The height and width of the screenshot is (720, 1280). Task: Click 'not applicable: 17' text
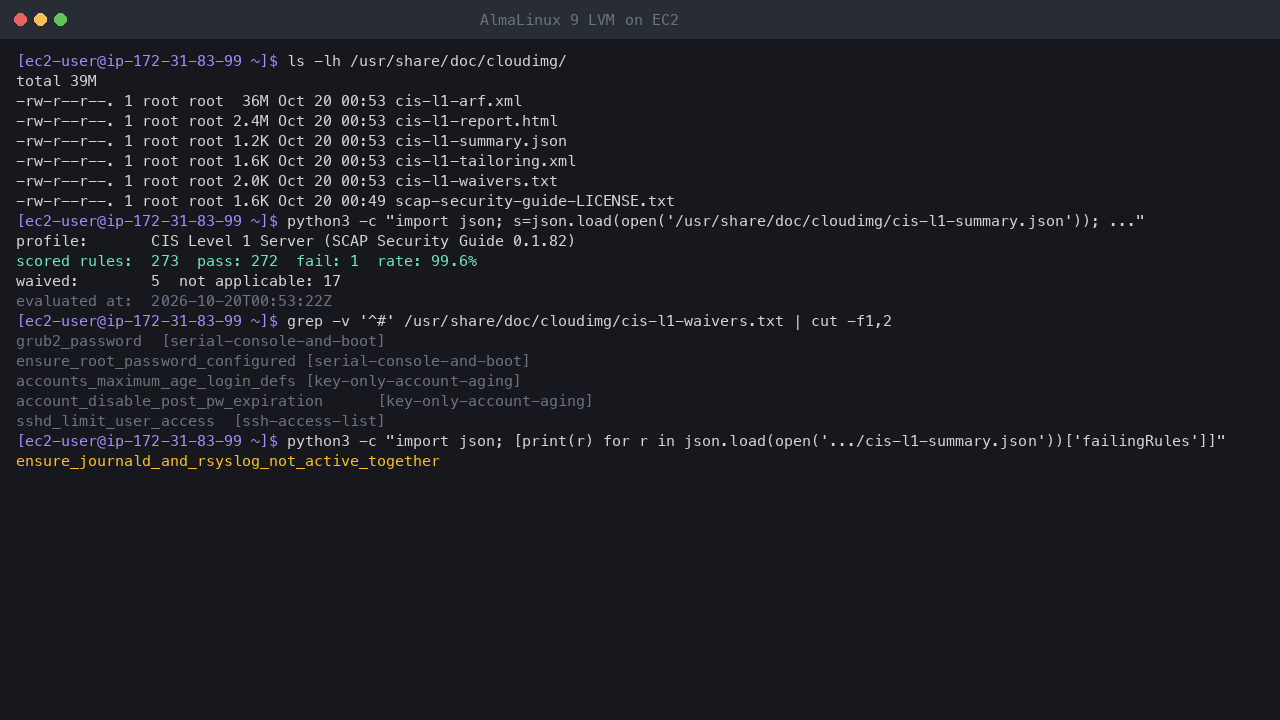click(260, 281)
